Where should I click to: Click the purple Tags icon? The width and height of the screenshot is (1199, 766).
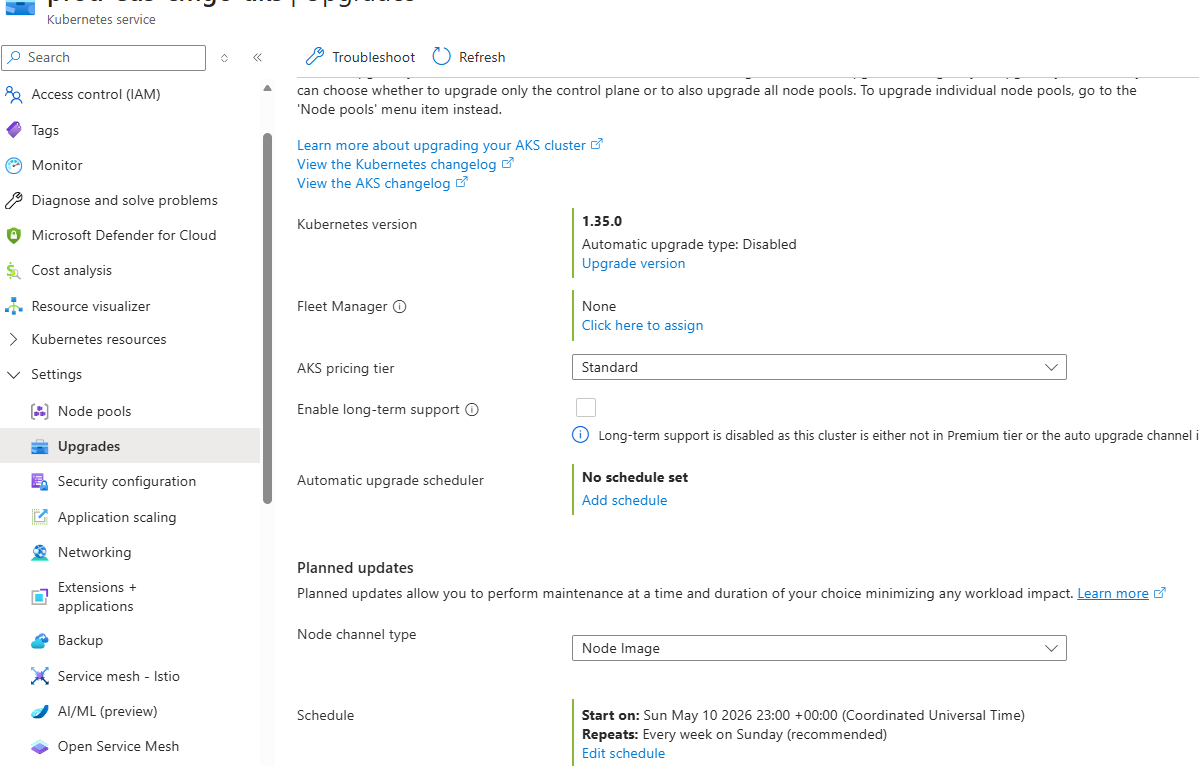[x=14, y=130]
